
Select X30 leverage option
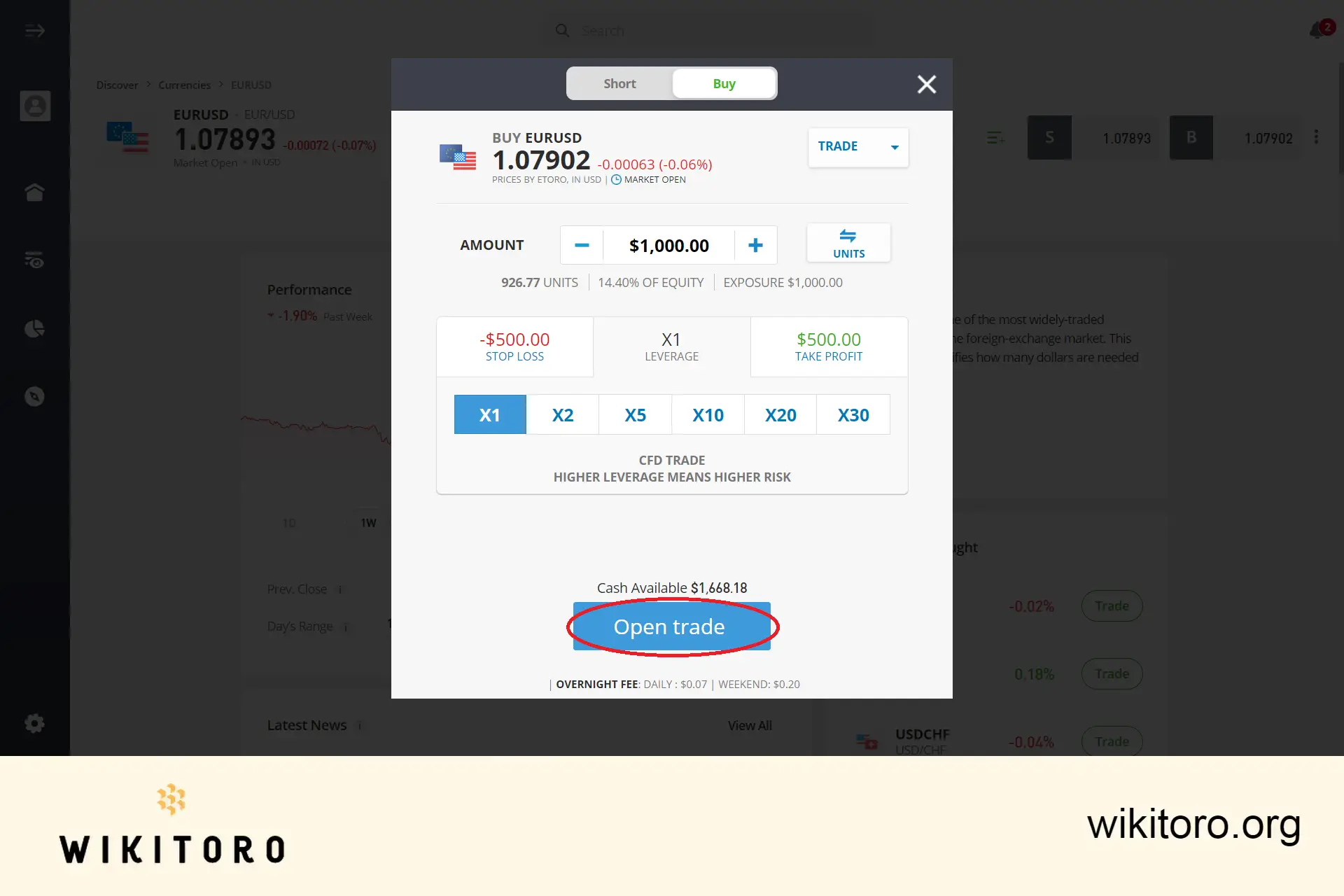click(853, 414)
